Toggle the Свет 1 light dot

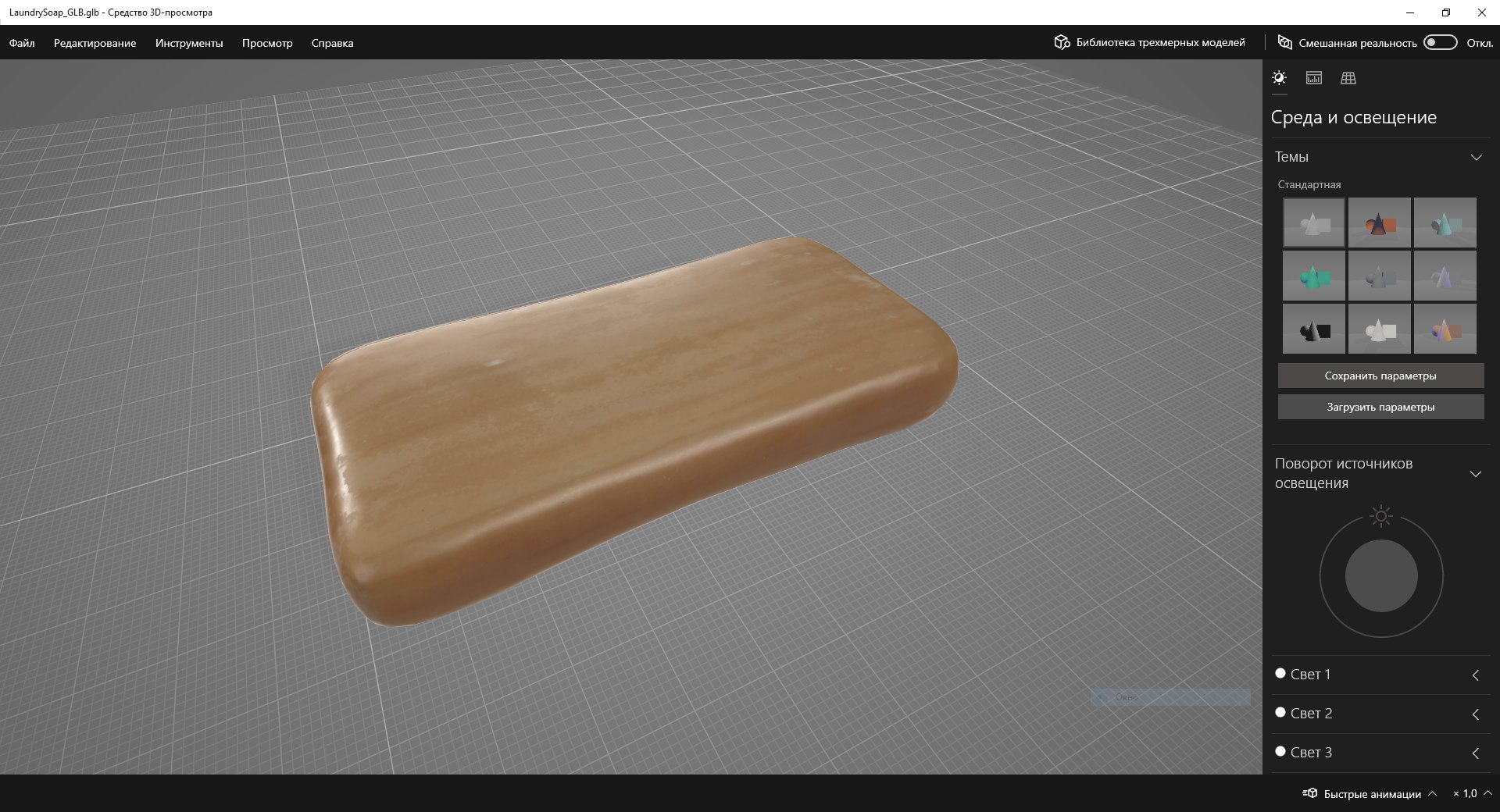point(1280,673)
